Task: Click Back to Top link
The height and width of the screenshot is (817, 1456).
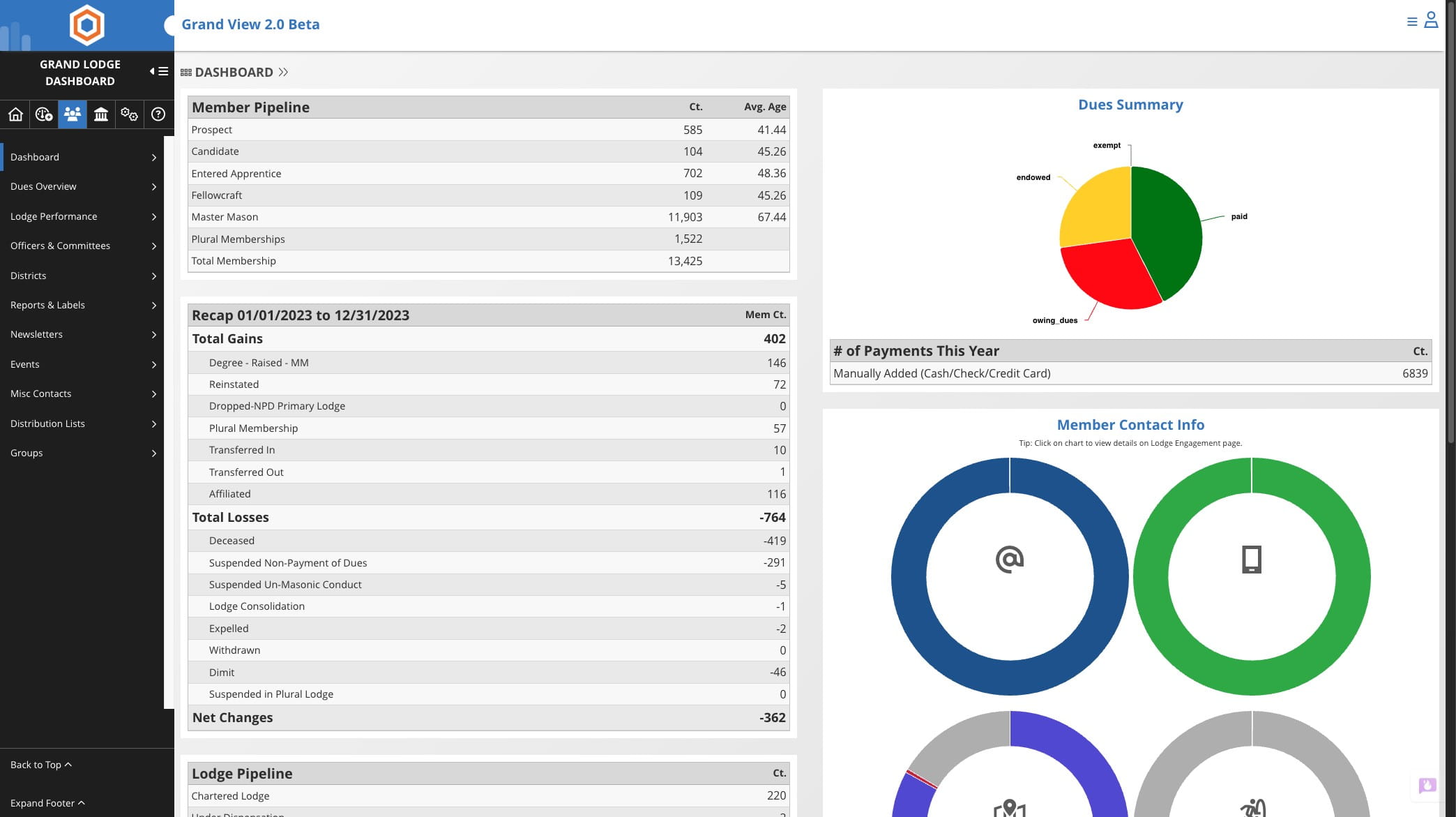Action: pos(41,765)
